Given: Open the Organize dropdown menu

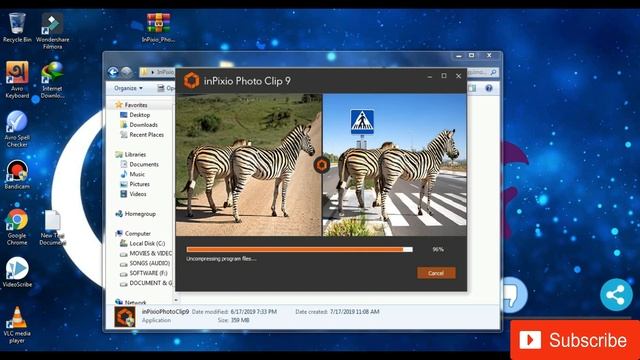Looking at the screenshot, I should [x=128, y=88].
